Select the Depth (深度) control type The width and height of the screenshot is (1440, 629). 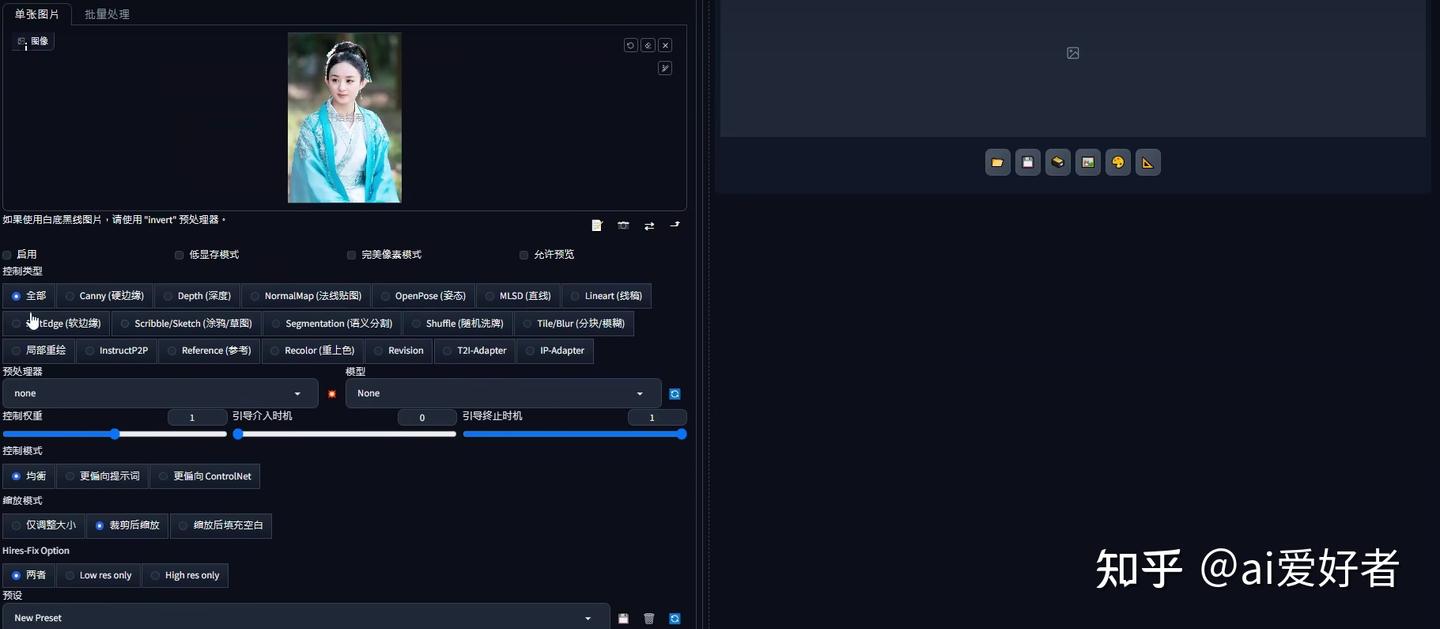197,296
